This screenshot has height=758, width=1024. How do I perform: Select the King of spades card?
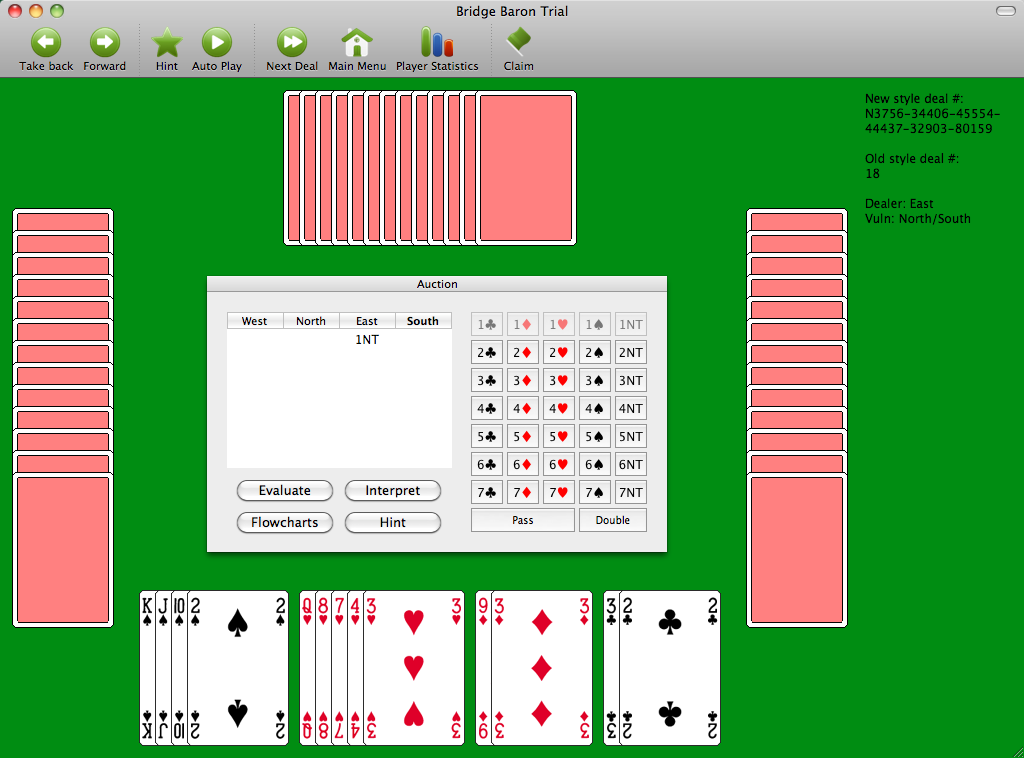pos(148,668)
